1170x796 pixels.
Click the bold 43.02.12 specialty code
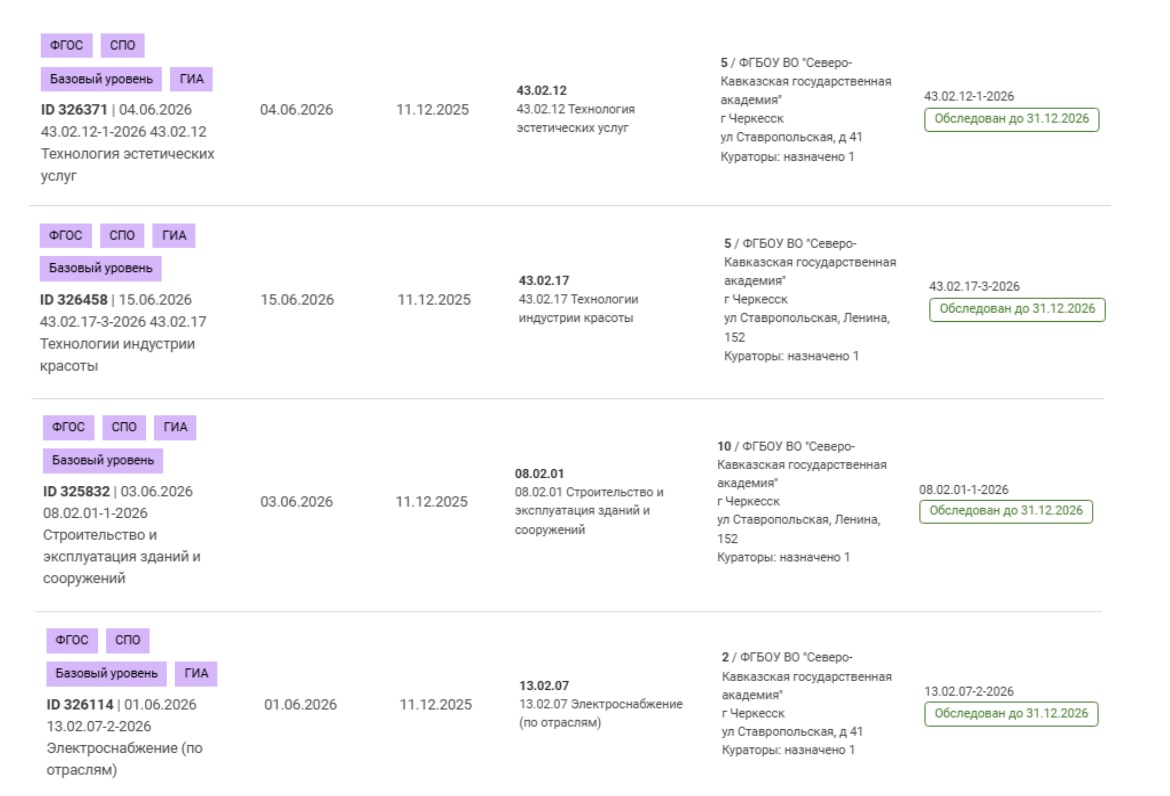tap(542, 90)
